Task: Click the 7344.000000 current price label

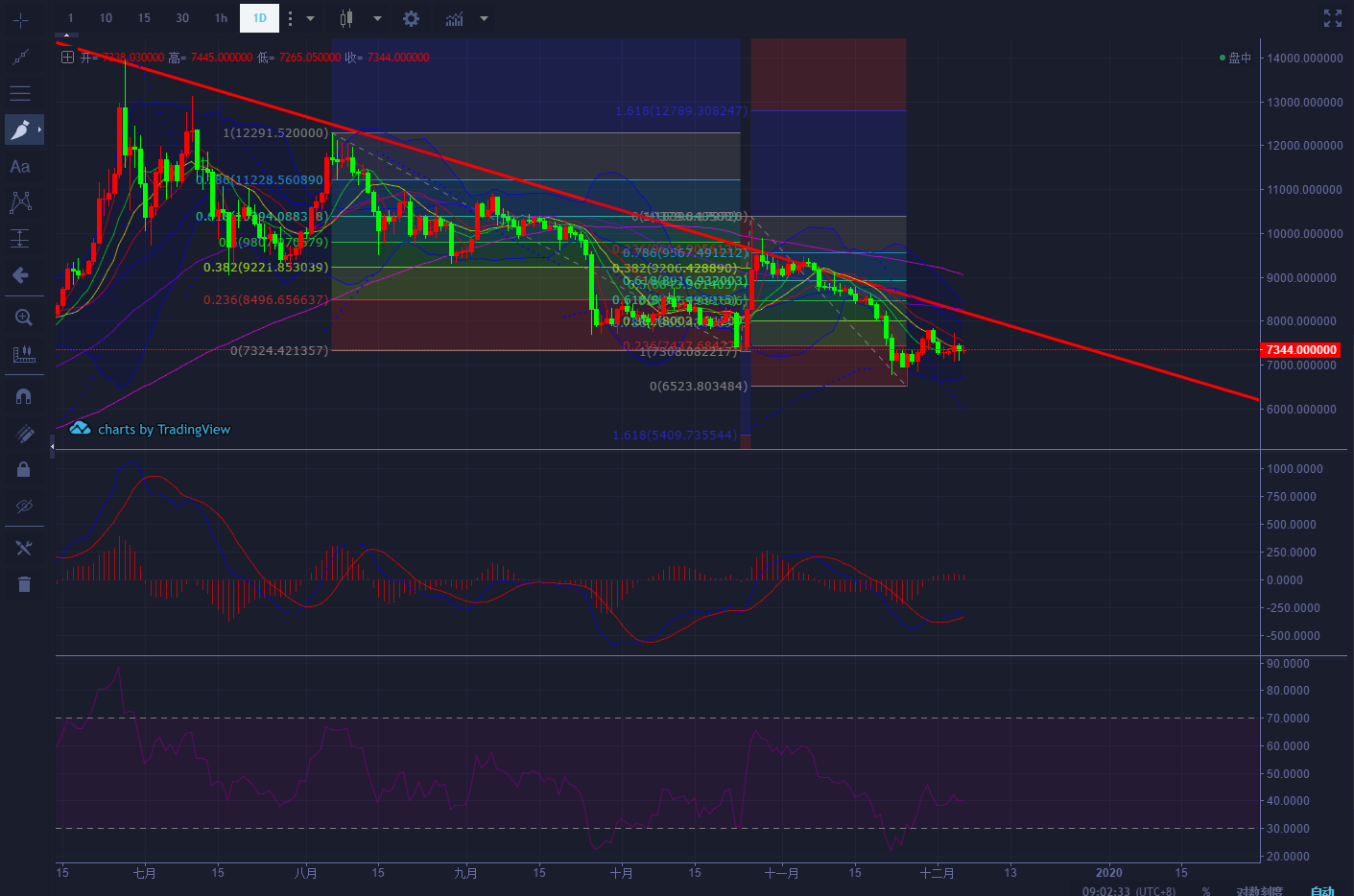Action: pos(1300,350)
